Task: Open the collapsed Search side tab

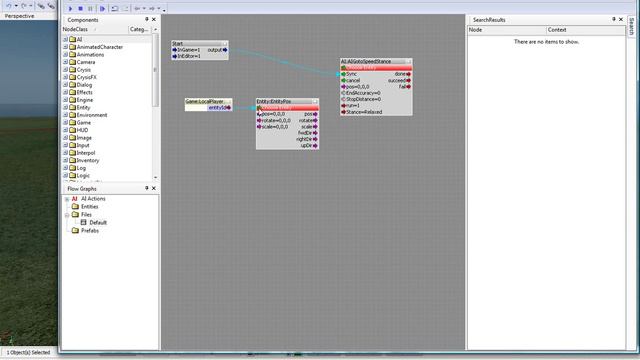Action: pos(632,26)
